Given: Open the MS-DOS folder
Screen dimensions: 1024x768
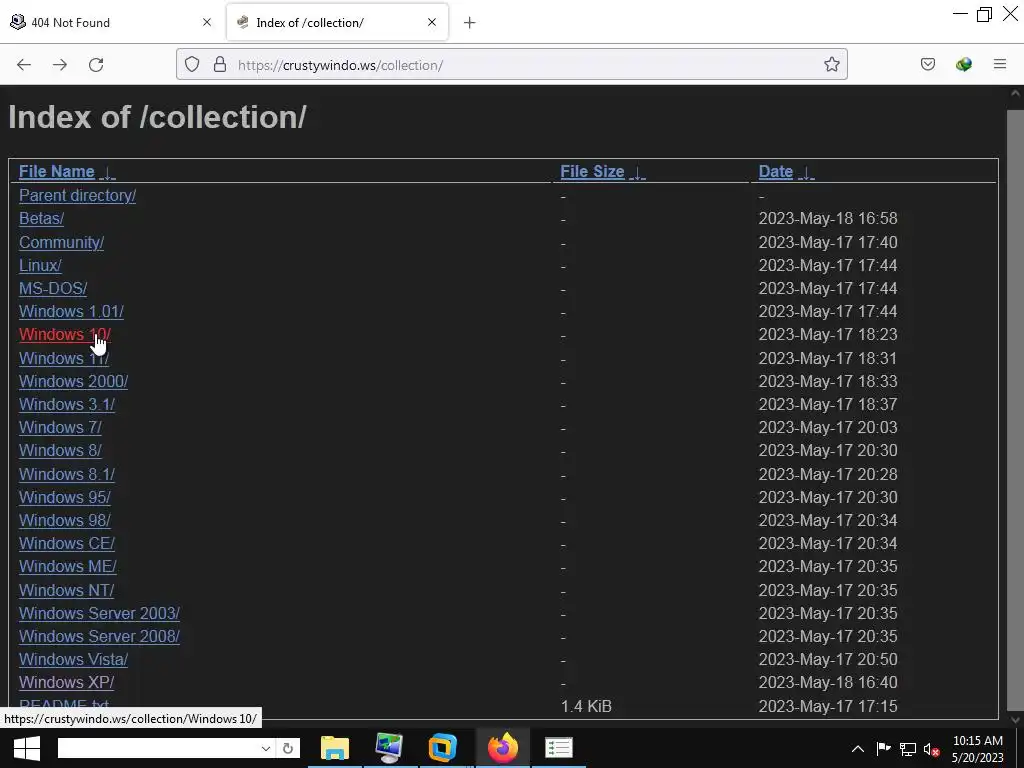Looking at the screenshot, I should point(53,288).
